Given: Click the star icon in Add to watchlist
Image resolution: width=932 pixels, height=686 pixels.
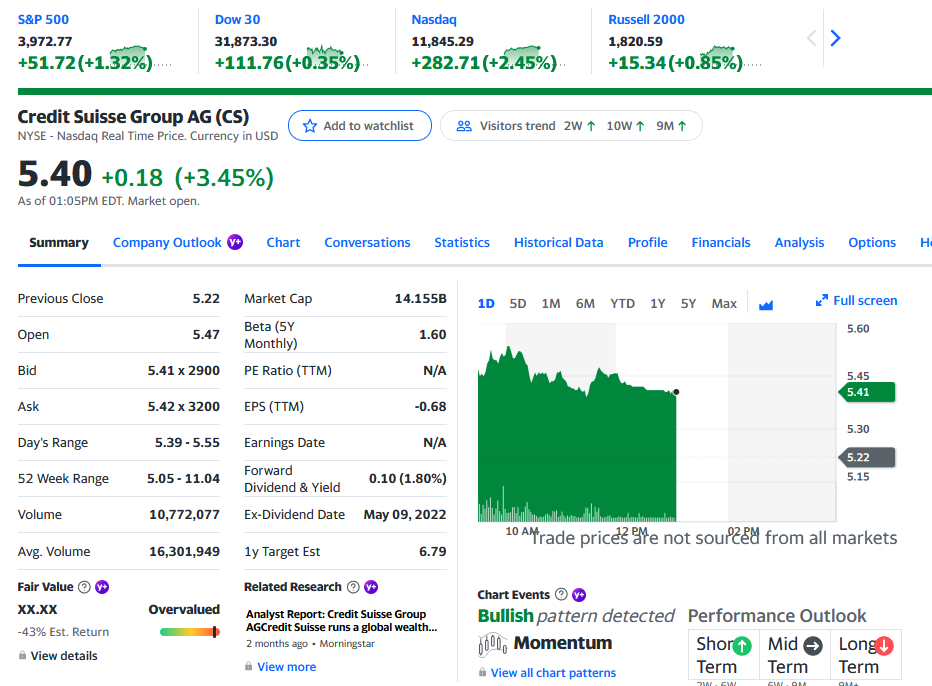Looking at the screenshot, I should [x=310, y=126].
